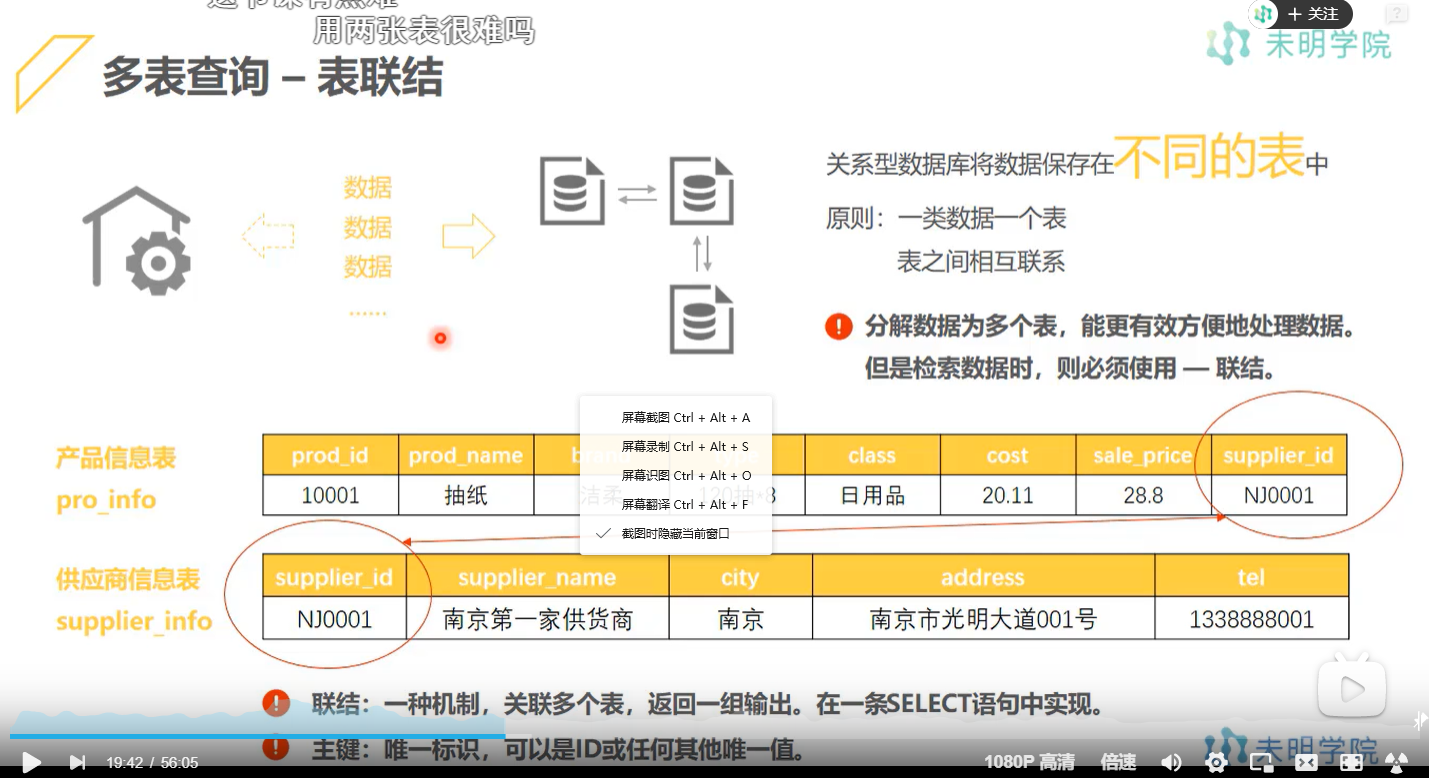Image resolution: width=1429 pixels, height=778 pixels.
Task: Toggle playback with the play button
Action: (30, 761)
